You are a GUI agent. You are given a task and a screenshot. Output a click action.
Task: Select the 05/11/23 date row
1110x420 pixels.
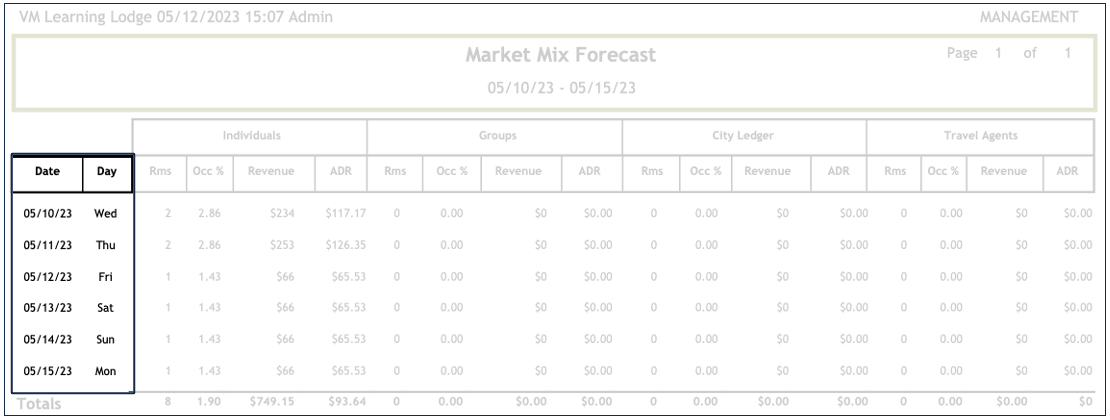click(46, 245)
